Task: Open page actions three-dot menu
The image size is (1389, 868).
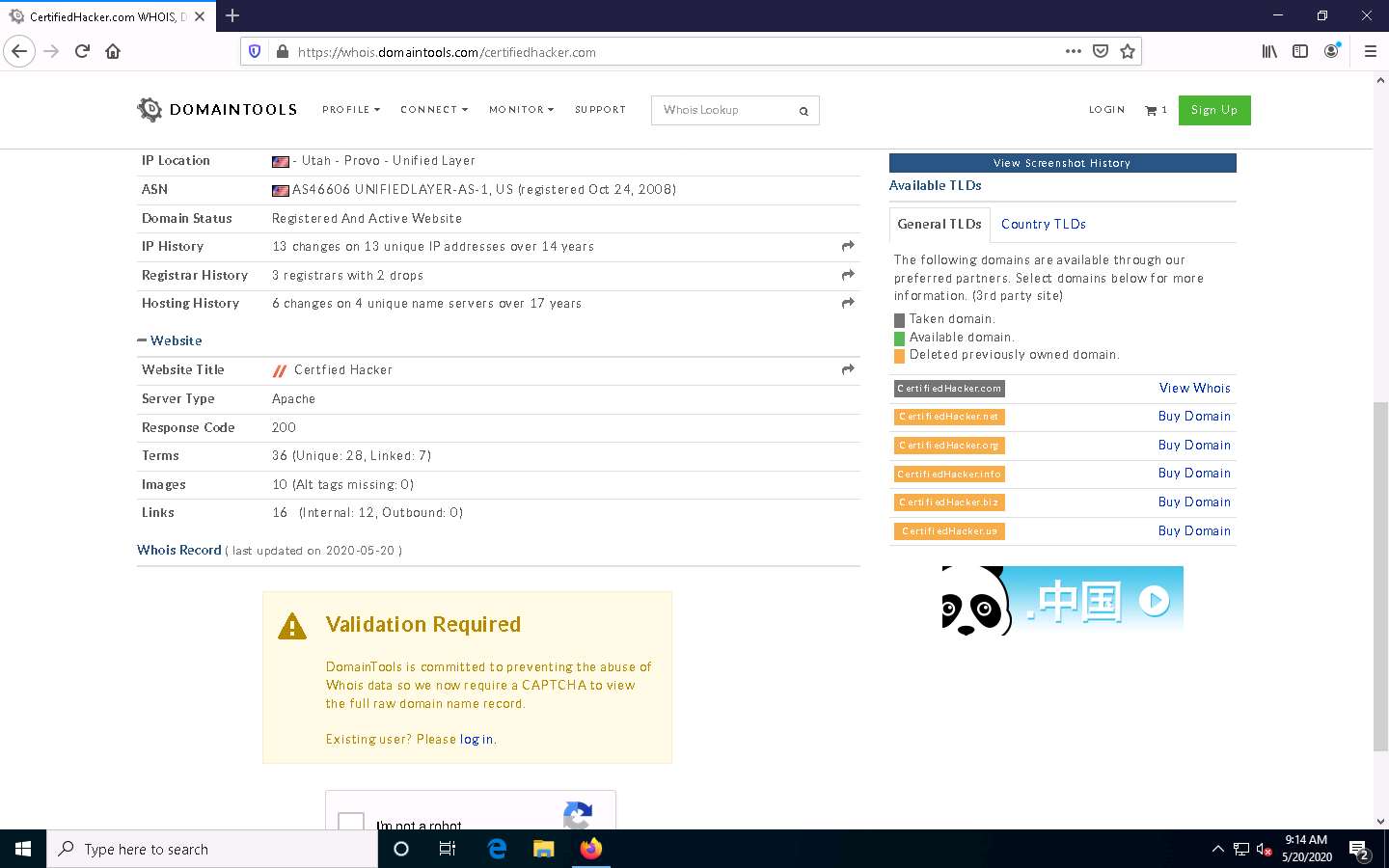Action: [x=1073, y=51]
